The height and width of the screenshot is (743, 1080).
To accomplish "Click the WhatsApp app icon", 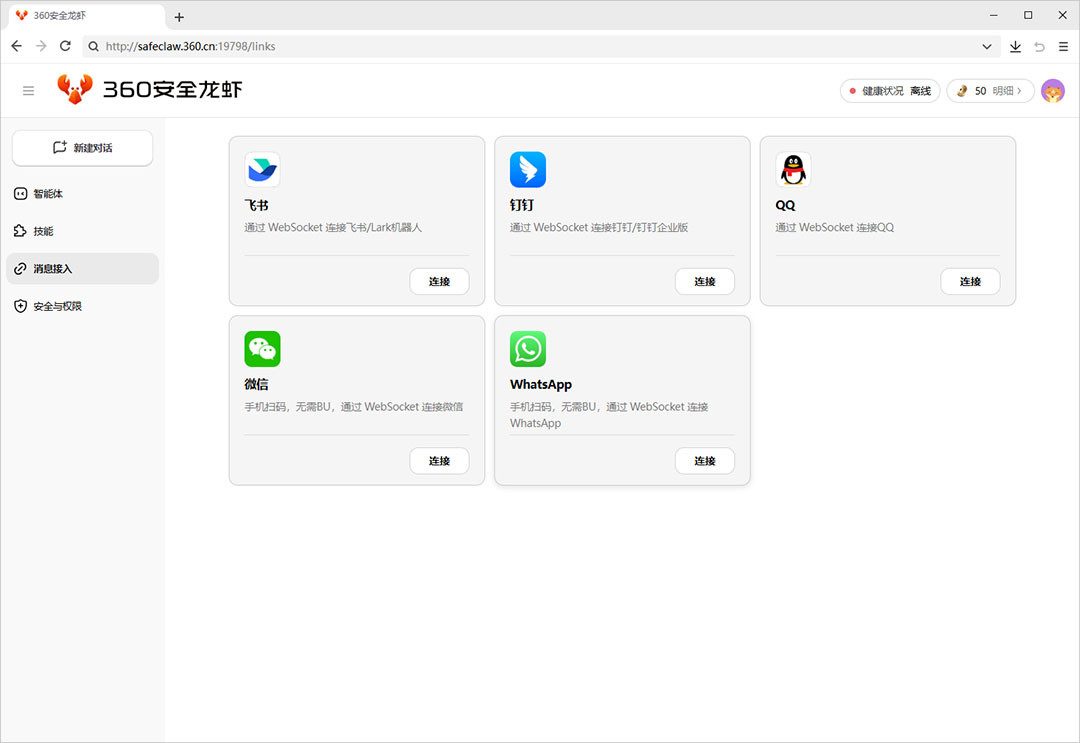I will (528, 349).
